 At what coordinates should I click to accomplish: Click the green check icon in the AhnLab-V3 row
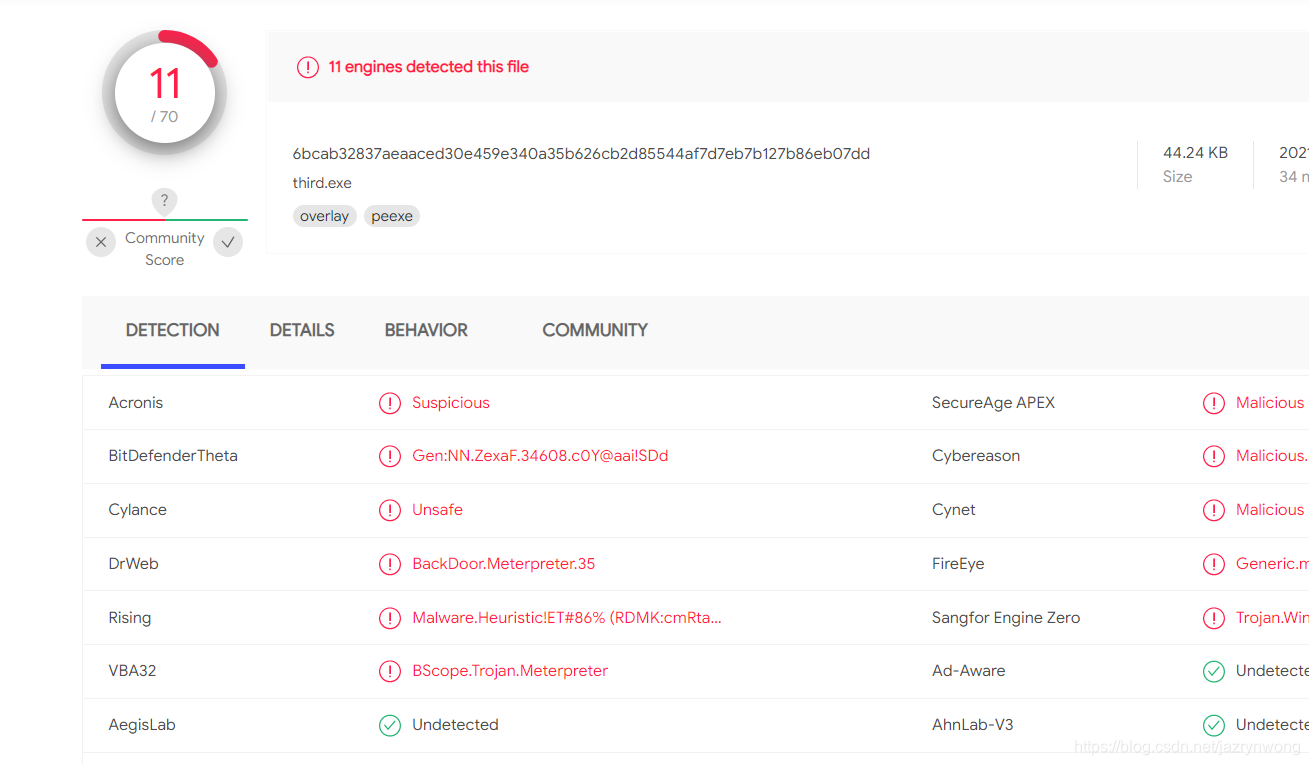tap(1214, 725)
